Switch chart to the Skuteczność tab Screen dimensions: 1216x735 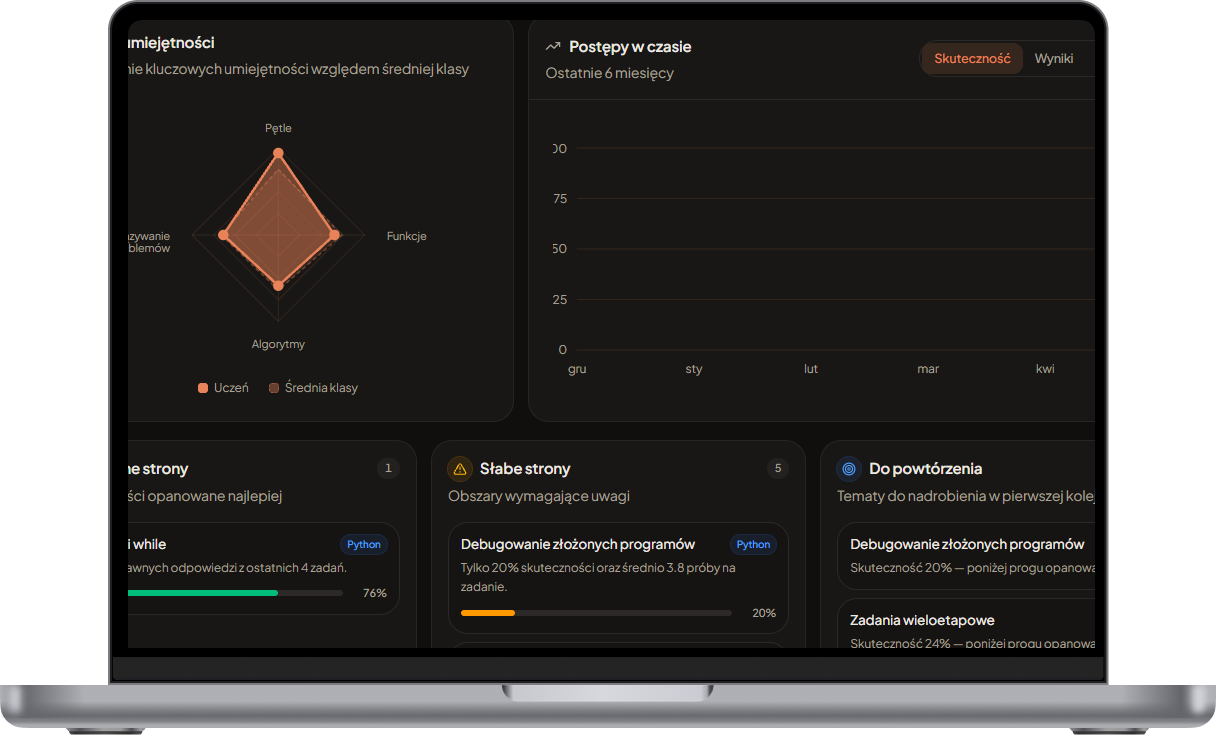click(x=972, y=59)
